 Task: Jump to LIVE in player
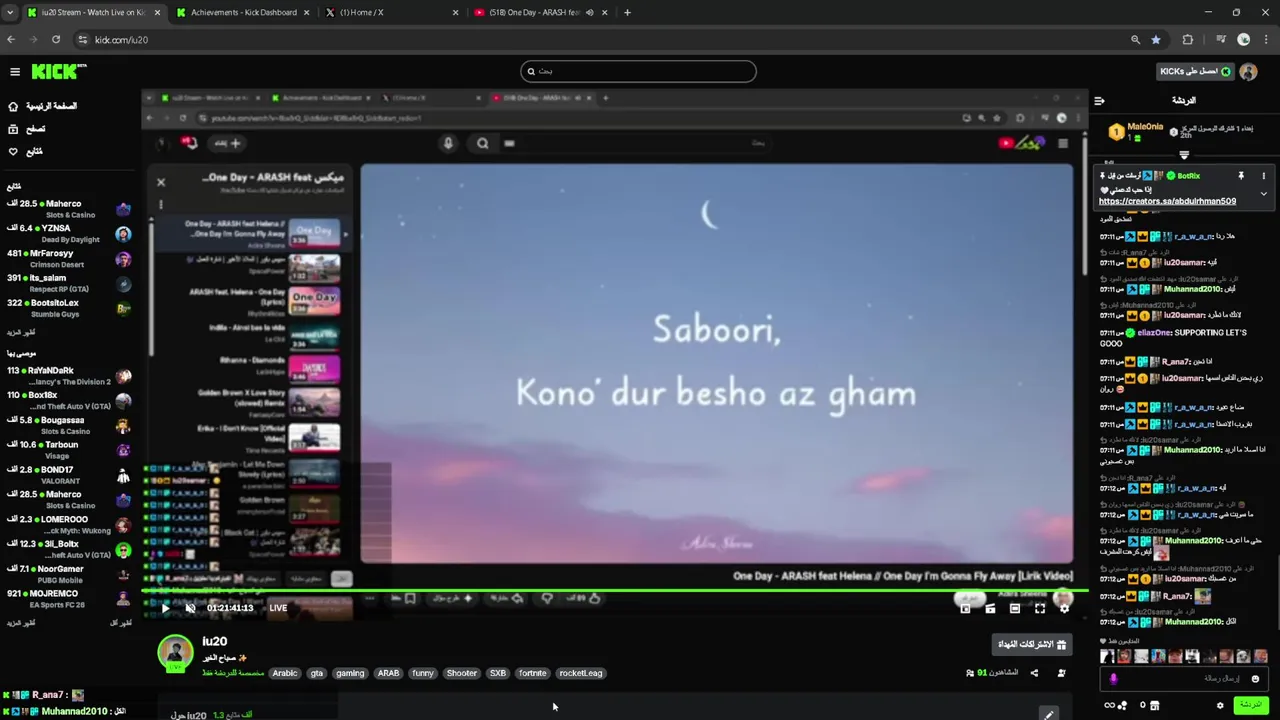278,608
